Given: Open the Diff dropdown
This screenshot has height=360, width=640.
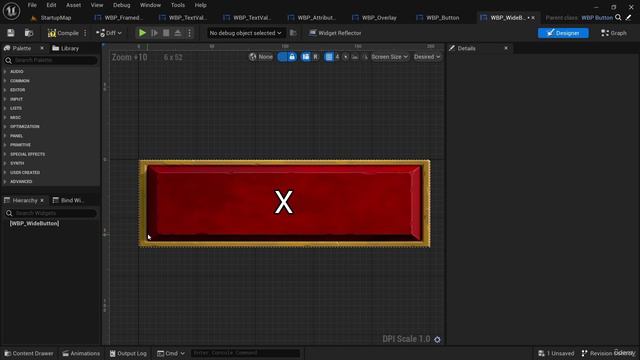Looking at the screenshot, I should (x=109, y=33).
